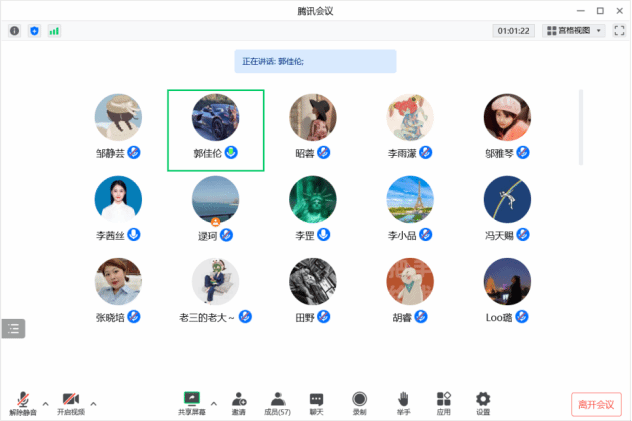Toggle 开启视频 camera button
Image resolution: width=632 pixels, height=421 pixels.
pos(71,403)
